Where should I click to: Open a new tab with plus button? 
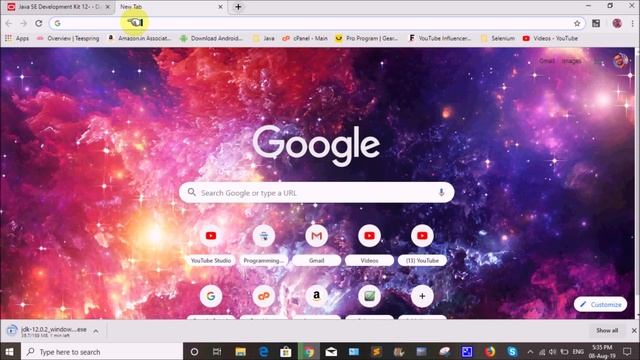pyautogui.click(x=238, y=7)
